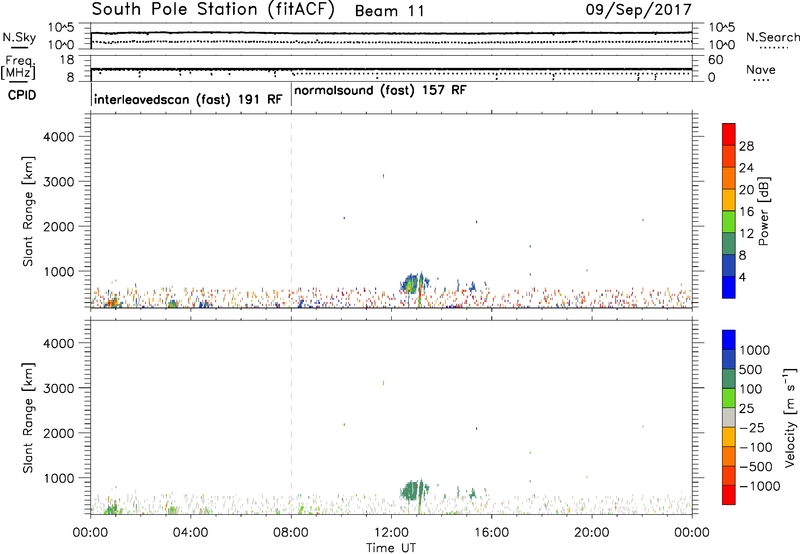800x554 pixels.
Task: Click the red -1000 velocity swatch
Action: (729, 495)
